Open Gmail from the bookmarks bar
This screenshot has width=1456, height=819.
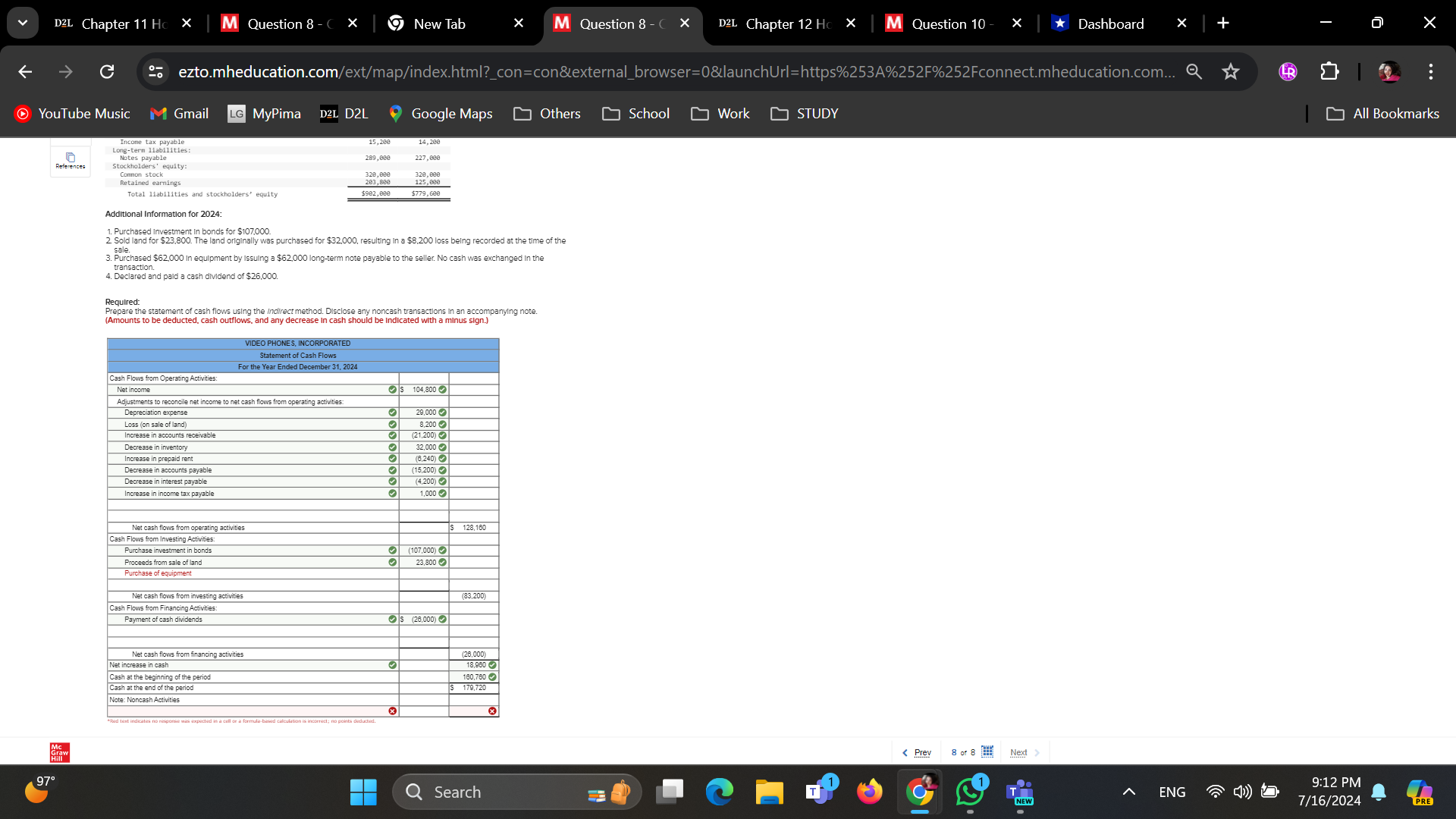(x=179, y=114)
